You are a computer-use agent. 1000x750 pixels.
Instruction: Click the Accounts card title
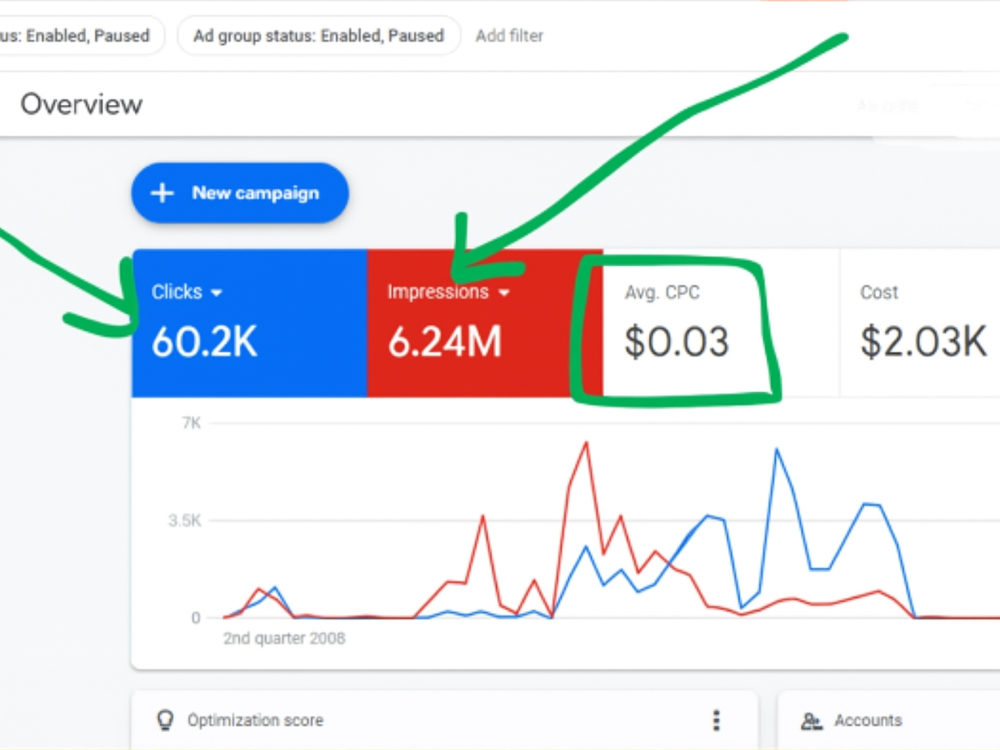point(868,720)
